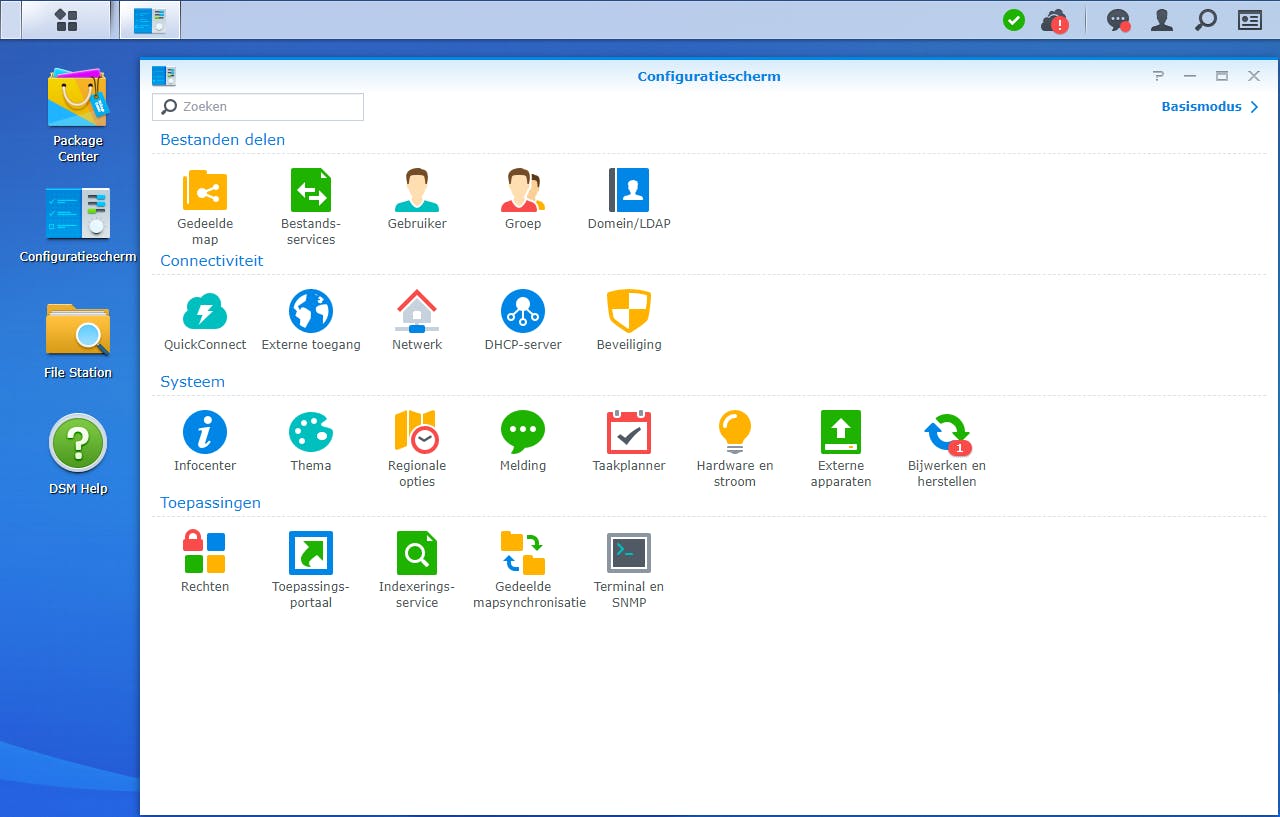The width and height of the screenshot is (1280, 817).
Task: Open Taakplanner
Action: pos(629,432)
